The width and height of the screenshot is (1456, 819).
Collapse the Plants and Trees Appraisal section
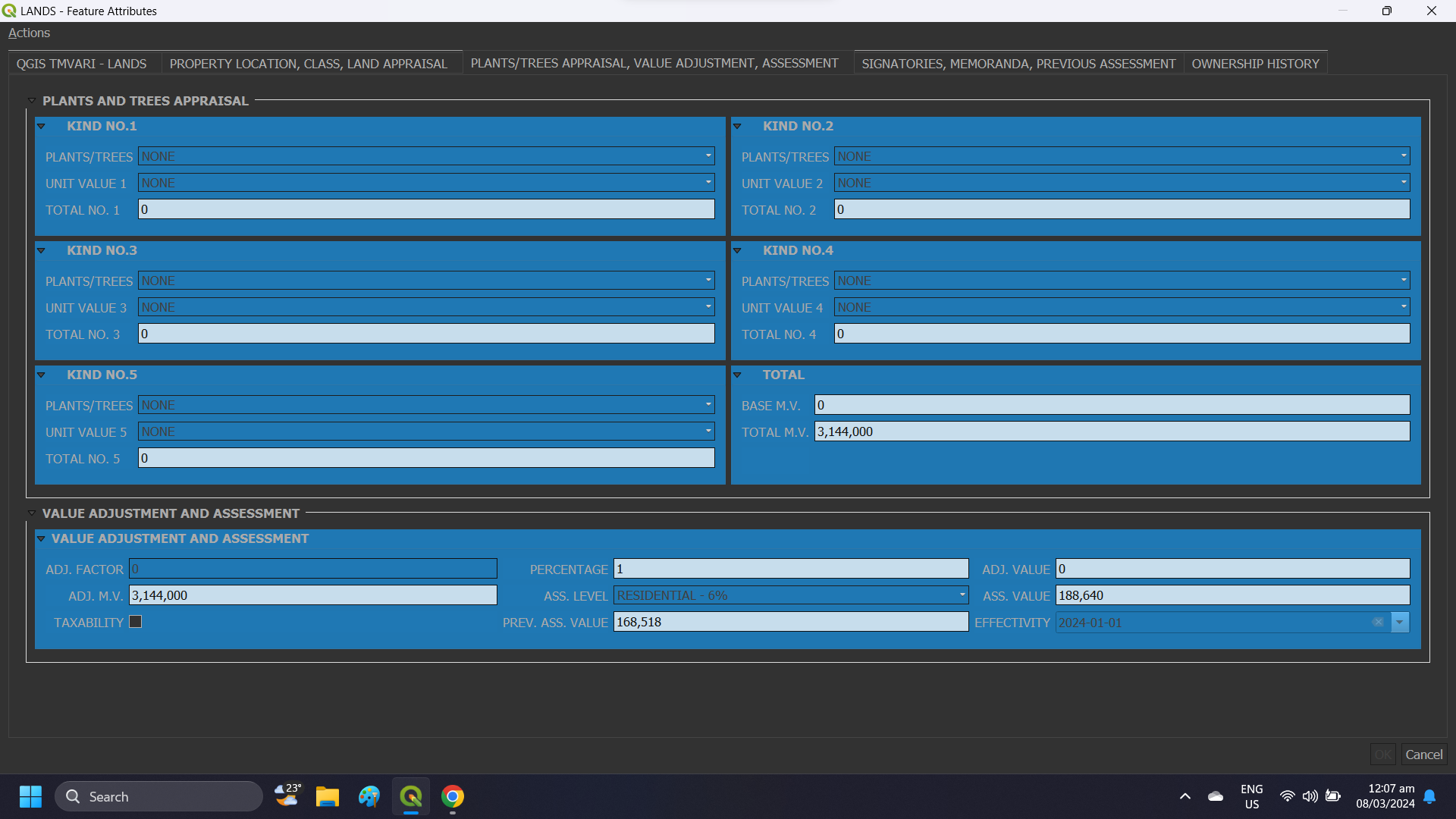tap(32, 101)
